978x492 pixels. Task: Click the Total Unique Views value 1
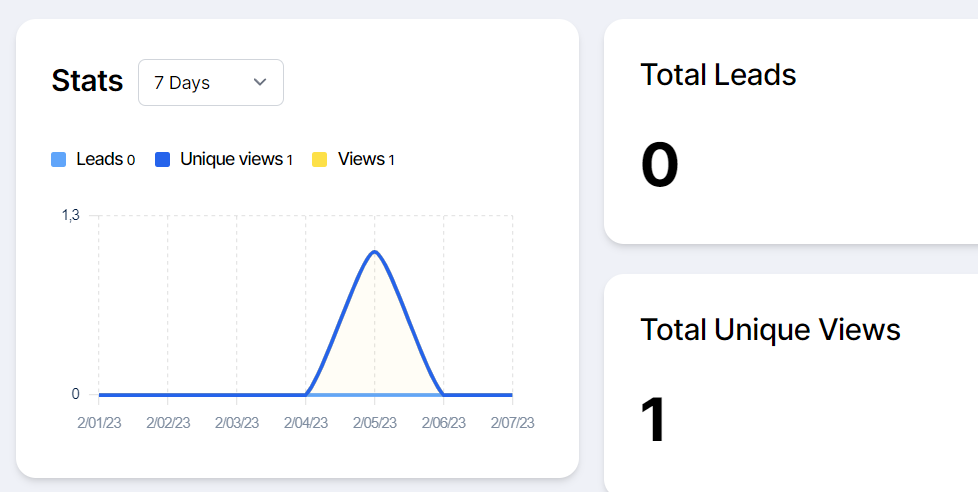click(654, 420)
